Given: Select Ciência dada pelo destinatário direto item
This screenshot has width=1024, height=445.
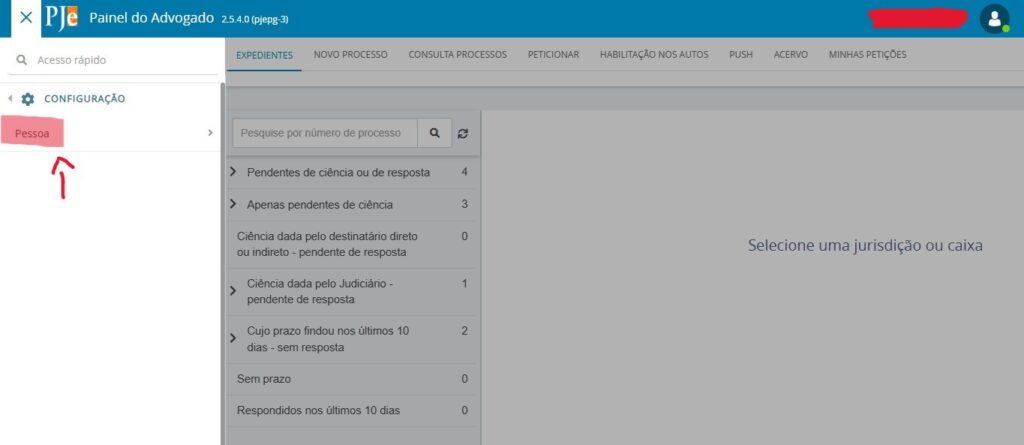Looking at the screenshot, I should (327, 244).
